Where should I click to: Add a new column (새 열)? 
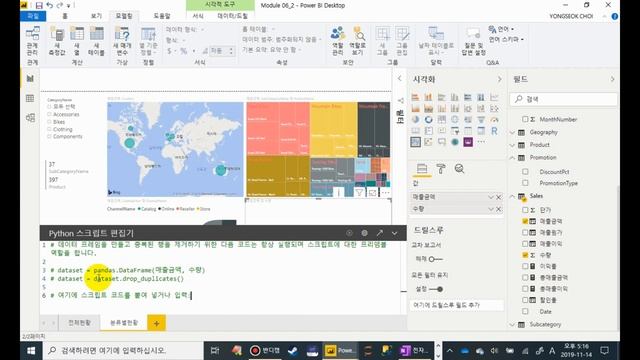77,41
